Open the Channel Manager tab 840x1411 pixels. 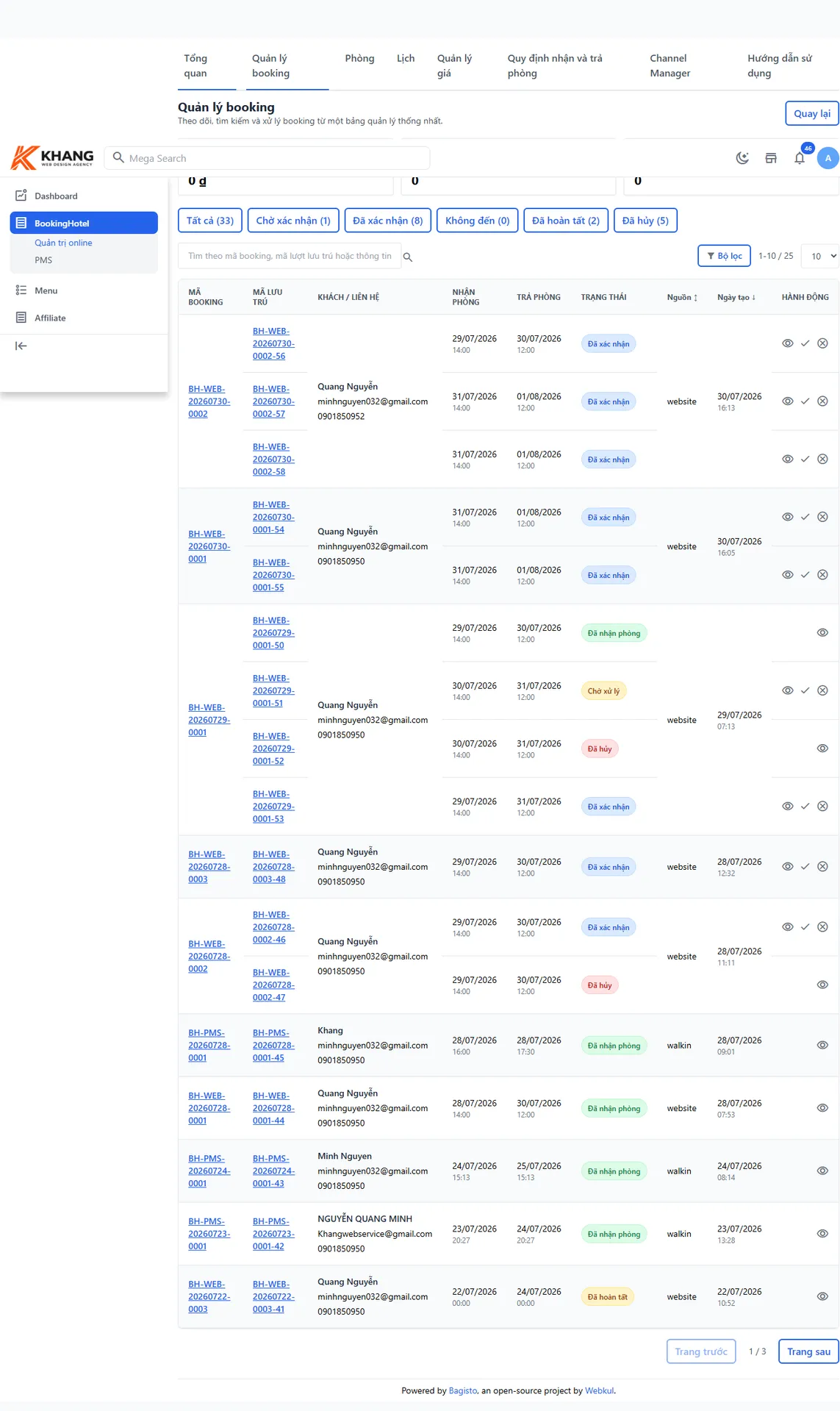pos(670,65)
